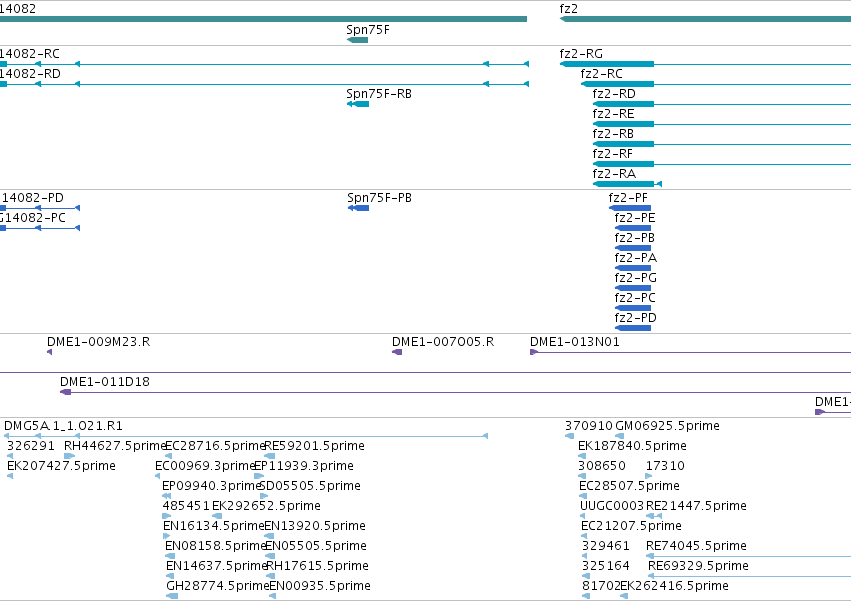Click EST EP09940.3prime
851x601 pixels.
click(x=213, y=486)
